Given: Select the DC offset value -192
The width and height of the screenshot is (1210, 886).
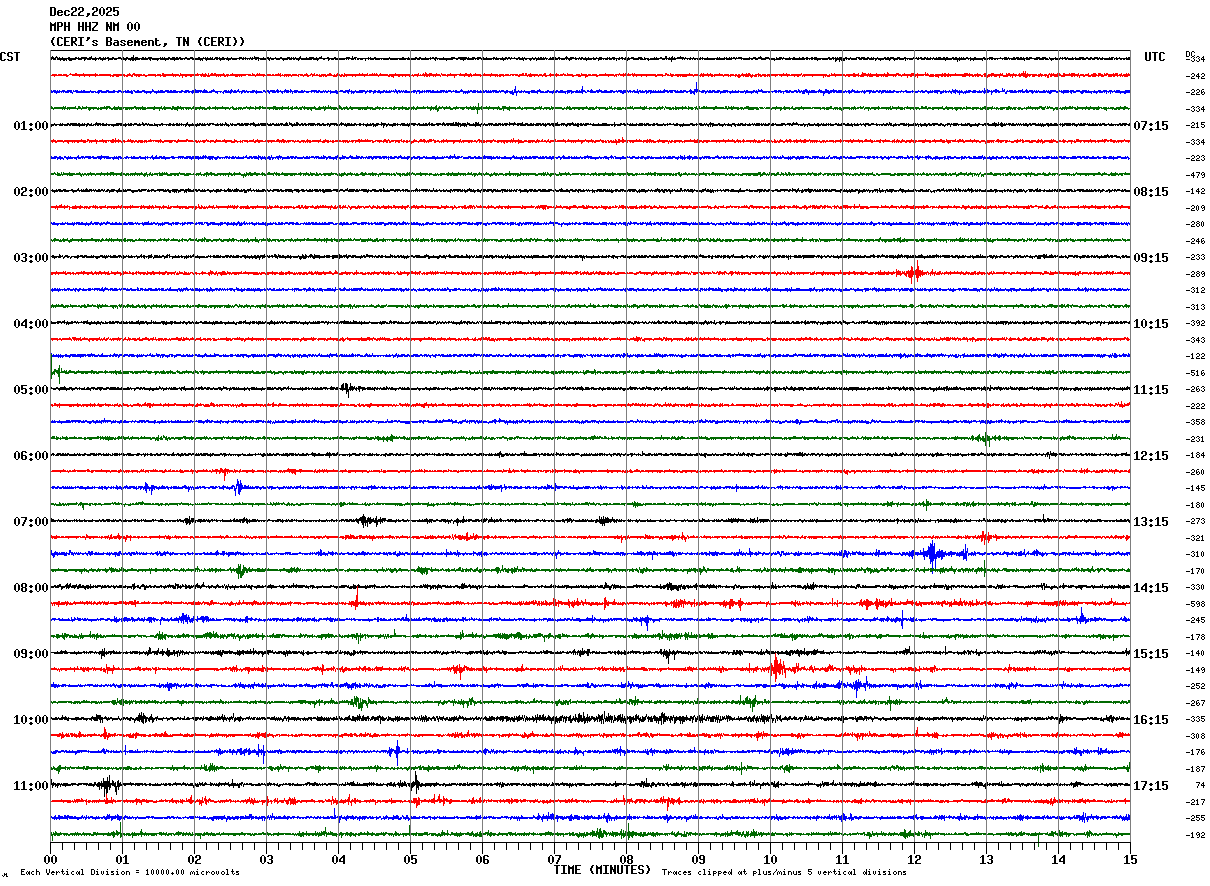Looking at the screenshot, I should point(1195,835).
